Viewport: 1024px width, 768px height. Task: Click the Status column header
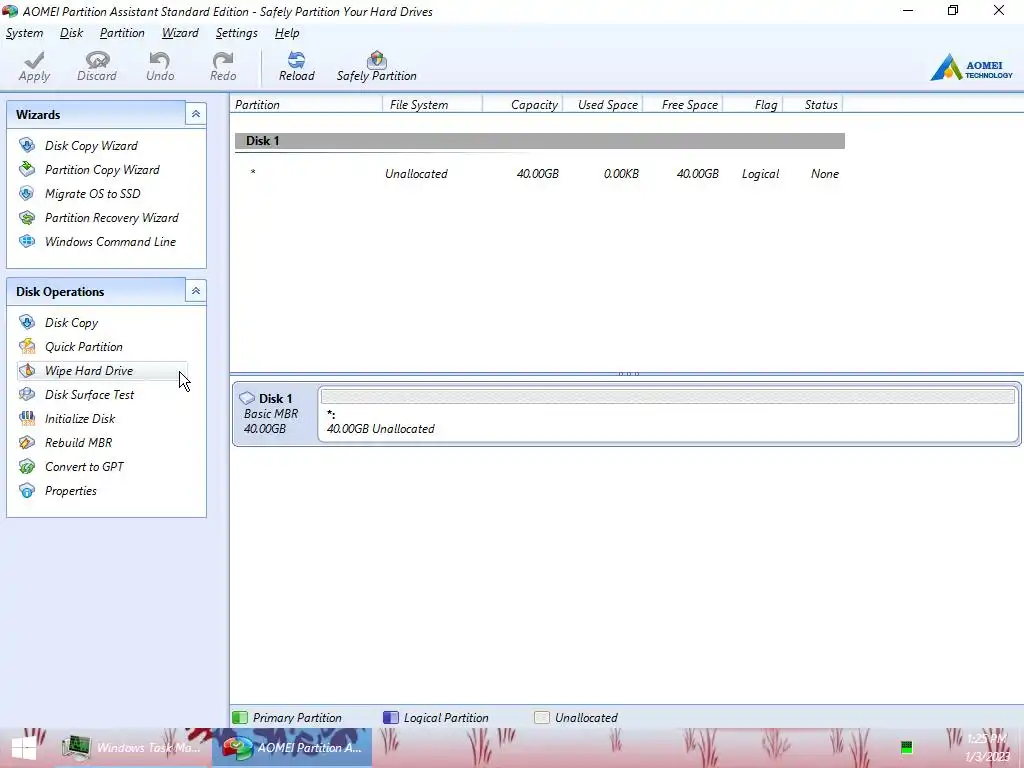point(813,104)
